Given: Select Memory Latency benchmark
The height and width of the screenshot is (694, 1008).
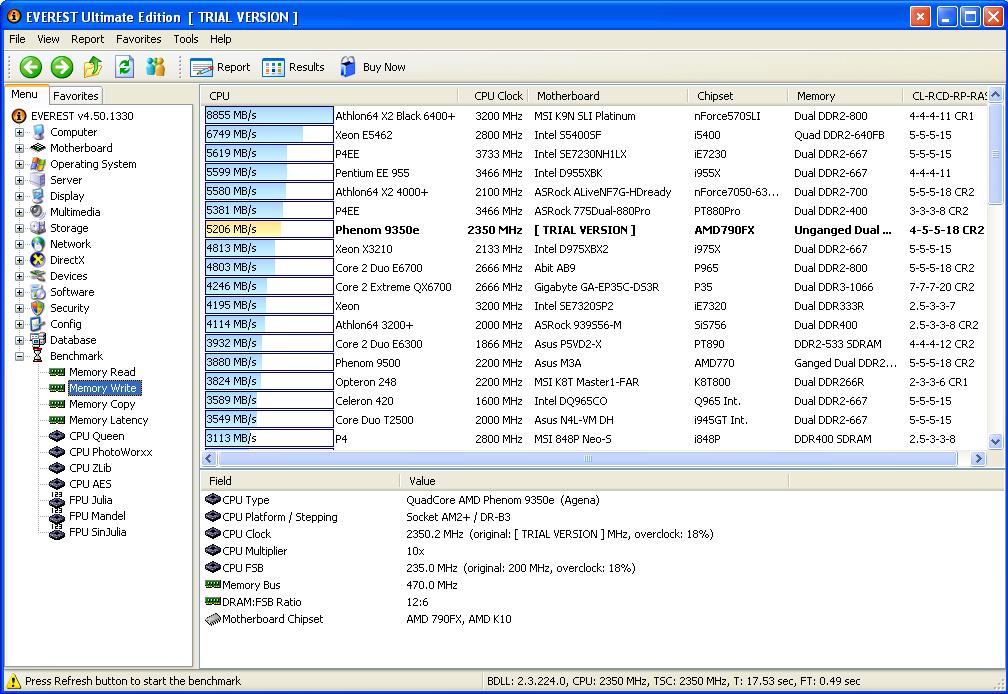Looking at the screenshot, I should pyautogui.click(x=109, y=420).
